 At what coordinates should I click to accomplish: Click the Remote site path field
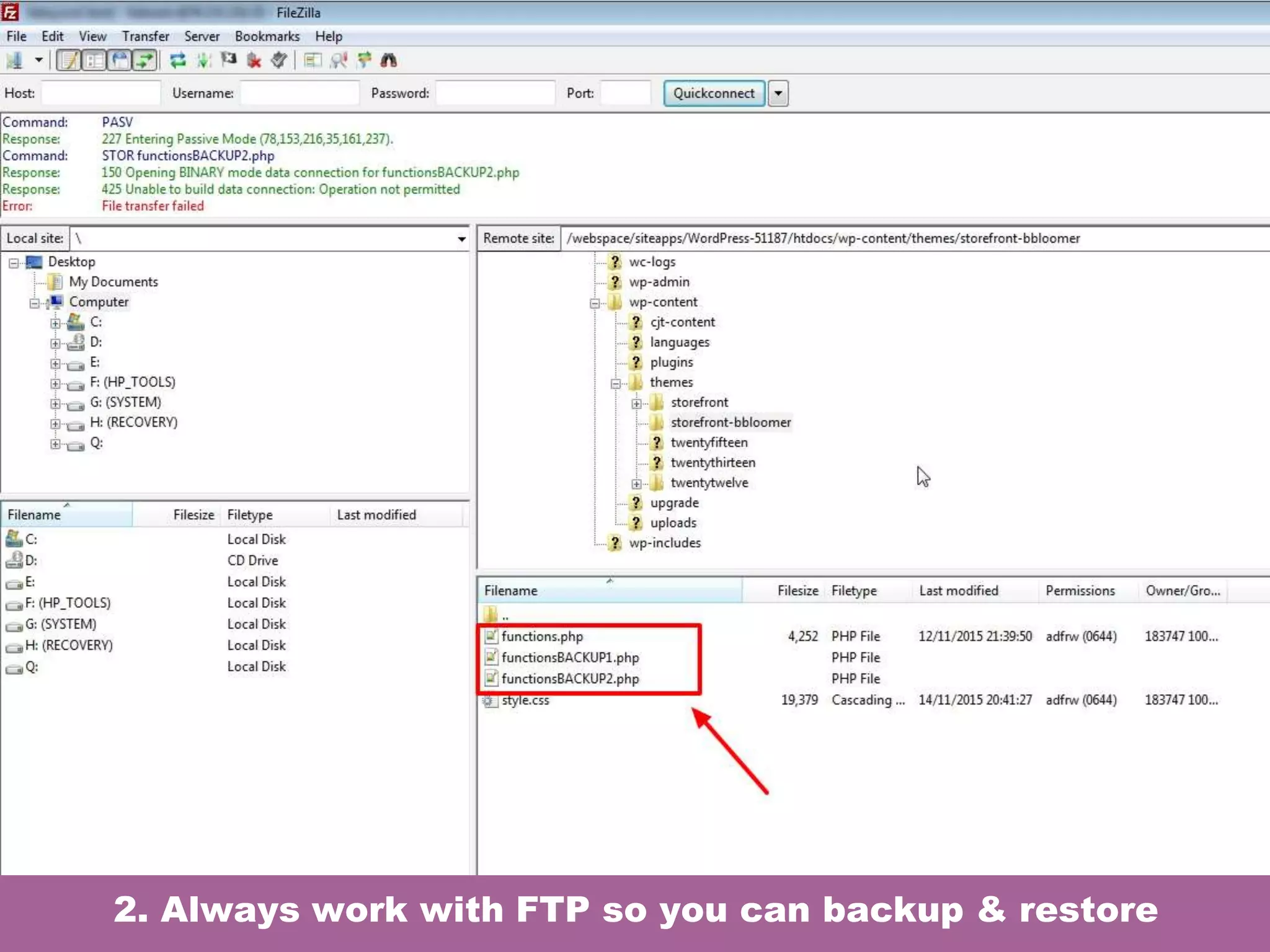(x=915, y=239)
